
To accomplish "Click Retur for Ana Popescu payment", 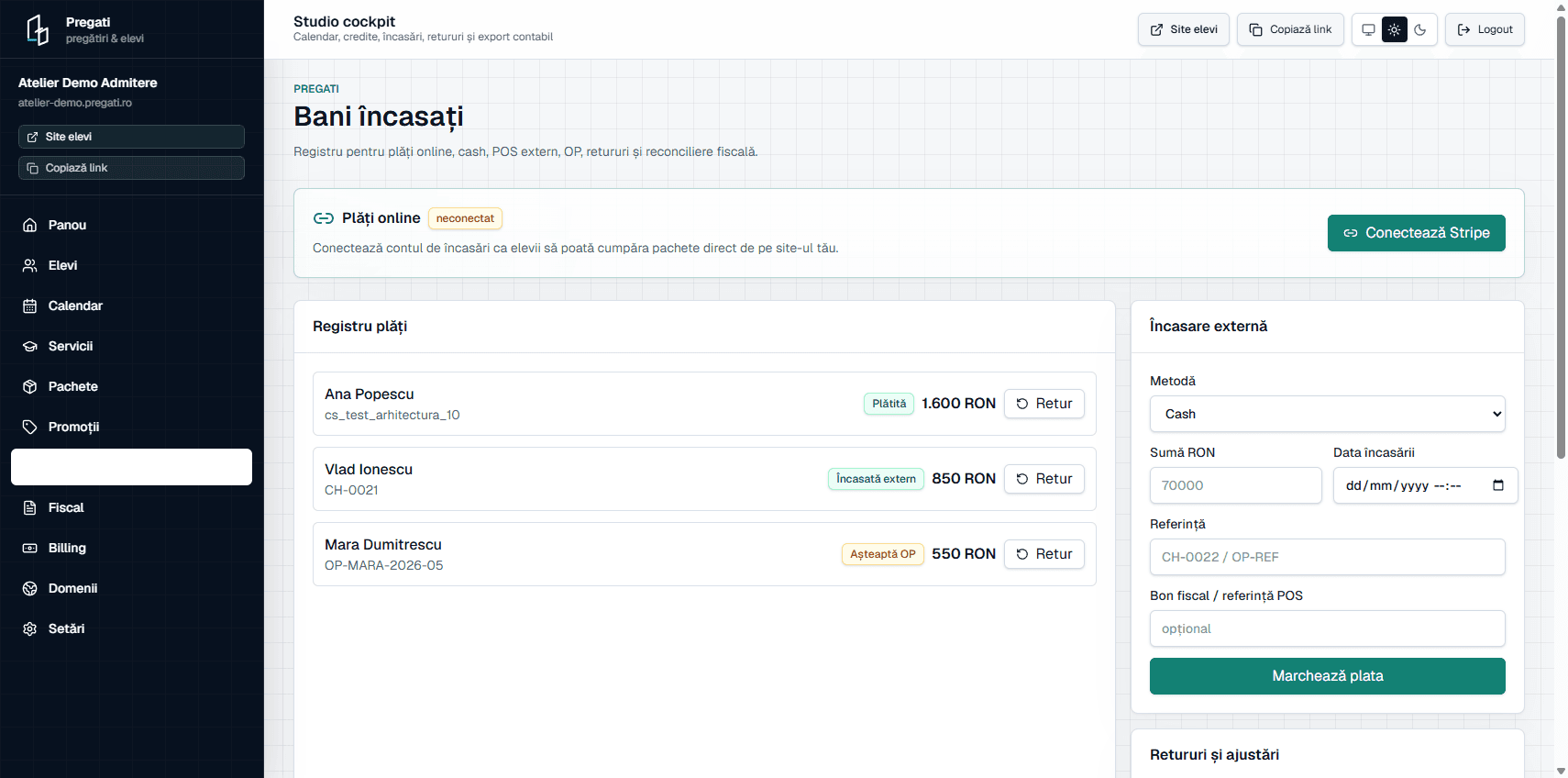I will pos(1043,404).
